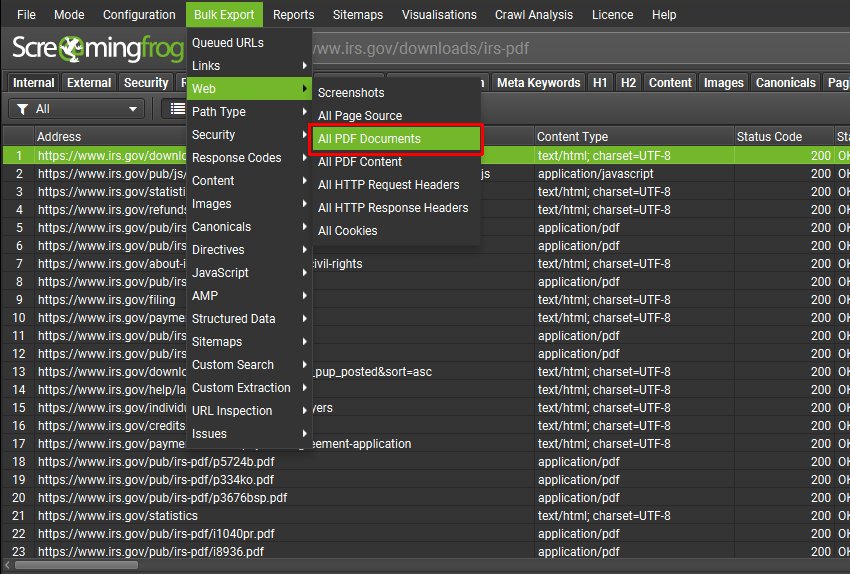Click the filter funnel icon beside All
This screenshot has width=850, height=574.
pos(22,109)
